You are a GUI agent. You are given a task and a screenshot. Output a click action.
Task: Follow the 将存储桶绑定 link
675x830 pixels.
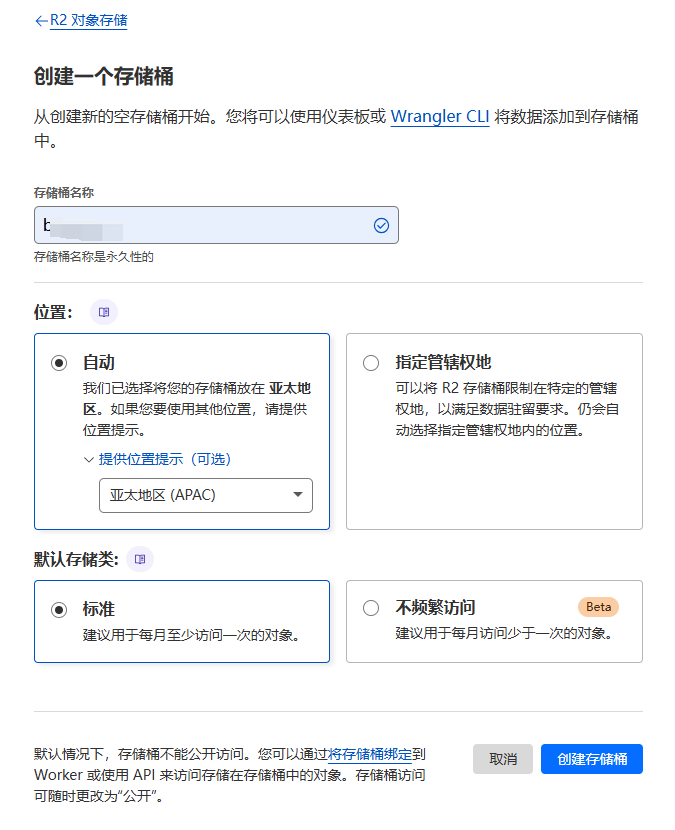coord(370,753)
